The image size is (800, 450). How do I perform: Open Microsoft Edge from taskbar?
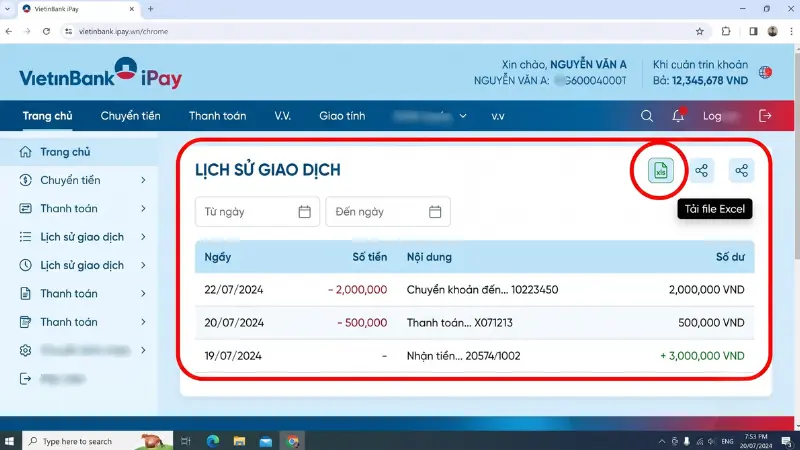tap(213, 441)
